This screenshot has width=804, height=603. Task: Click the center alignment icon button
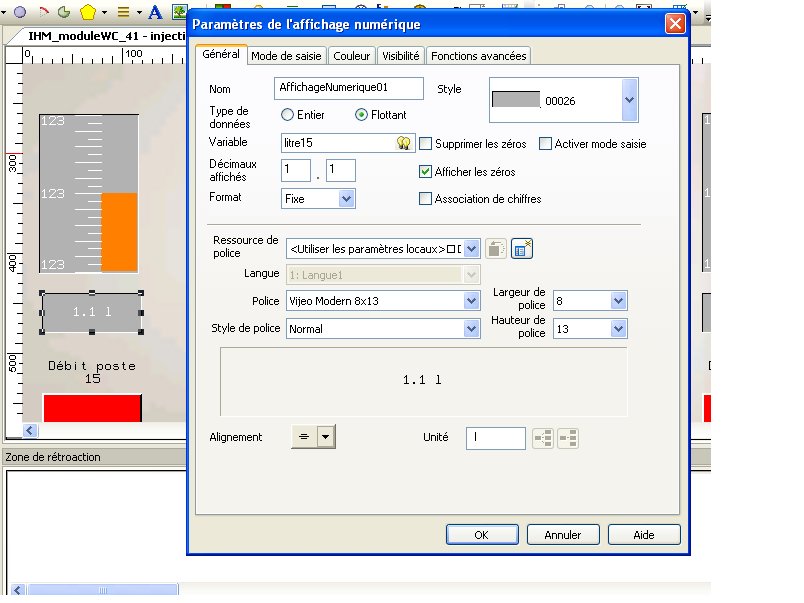click(303, 436)
